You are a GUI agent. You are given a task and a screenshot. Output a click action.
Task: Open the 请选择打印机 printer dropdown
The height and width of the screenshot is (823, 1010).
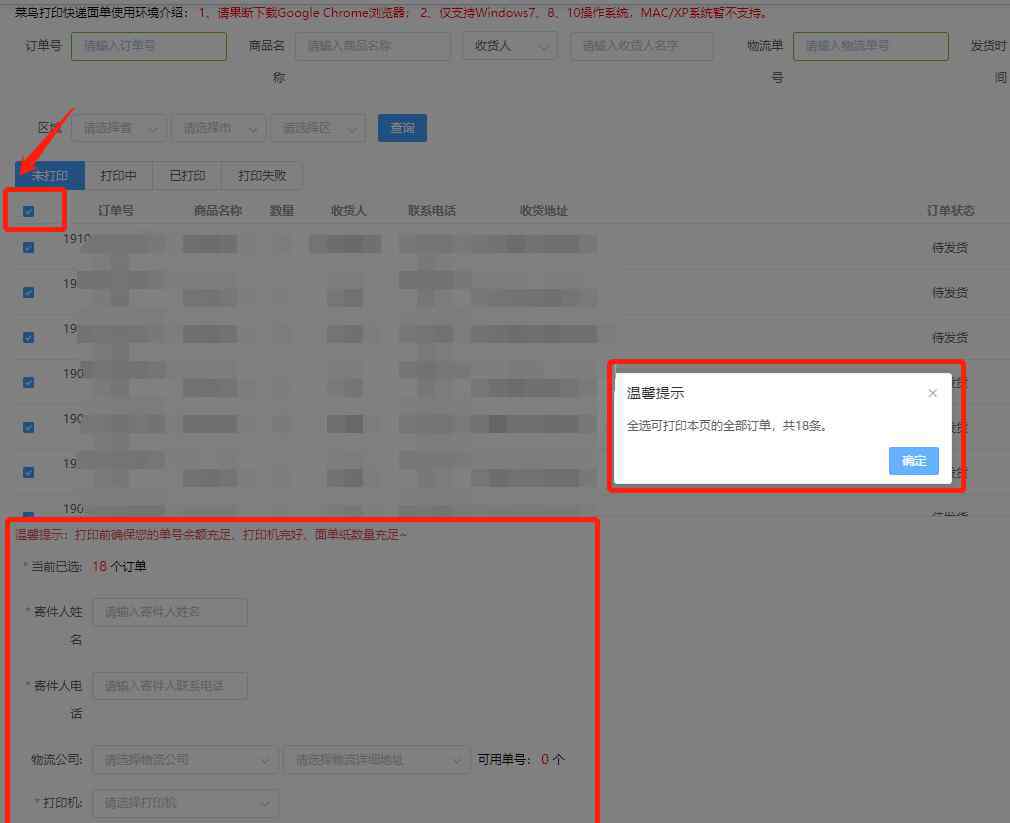coord(185,803)
